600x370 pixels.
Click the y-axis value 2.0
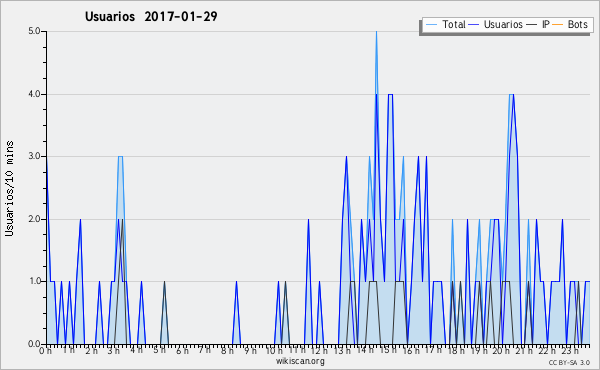[34, 219]
